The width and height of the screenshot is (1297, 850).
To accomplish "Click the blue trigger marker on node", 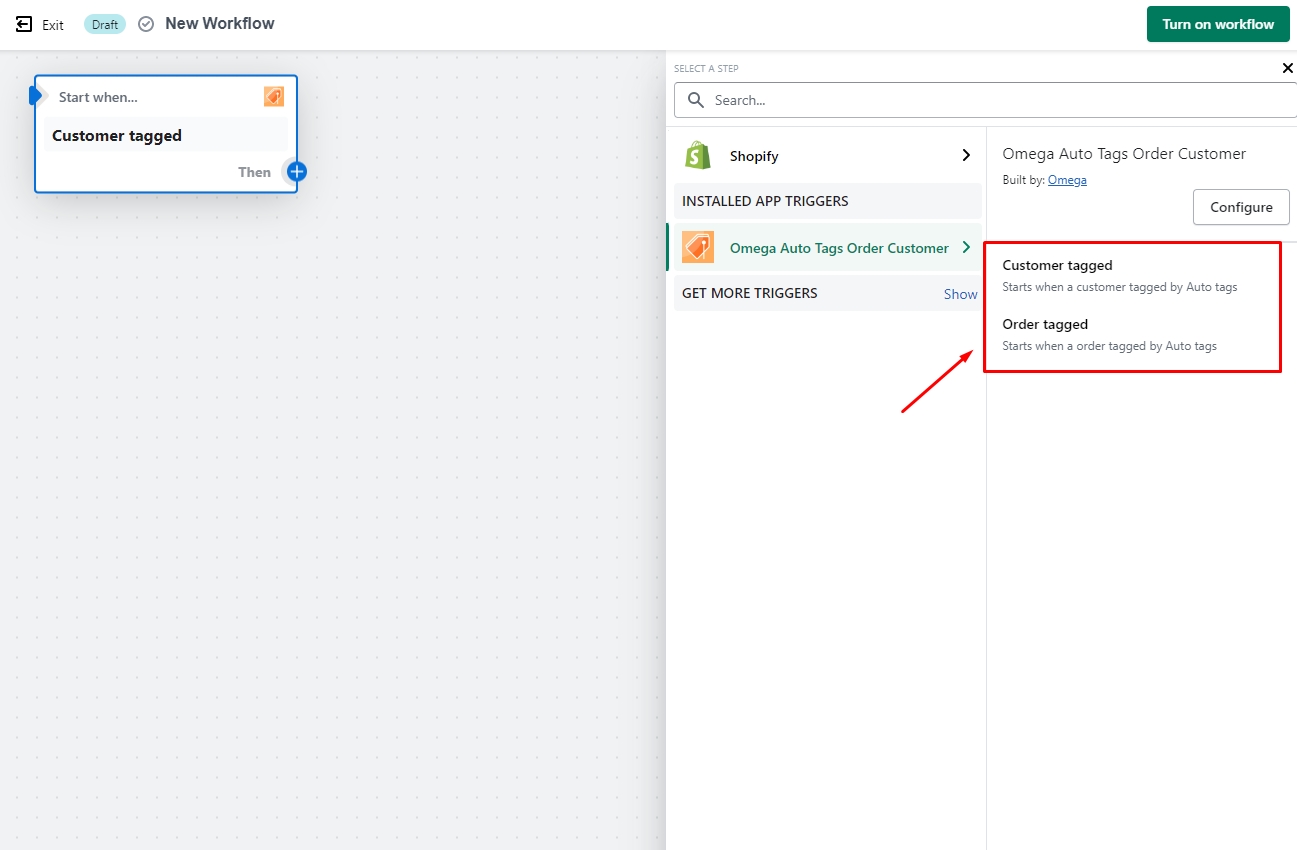I will [x=36, y=96].
